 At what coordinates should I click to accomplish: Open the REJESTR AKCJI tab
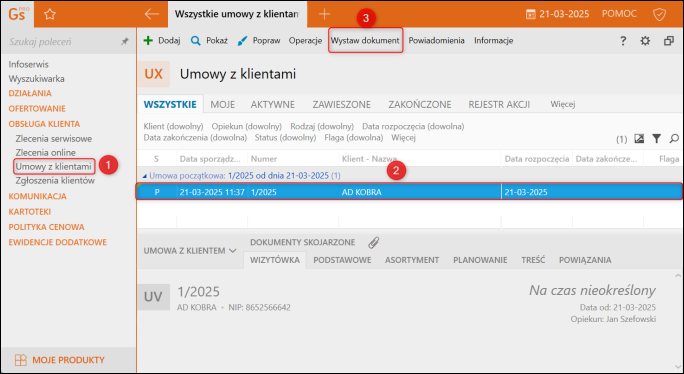click(499, 105)
